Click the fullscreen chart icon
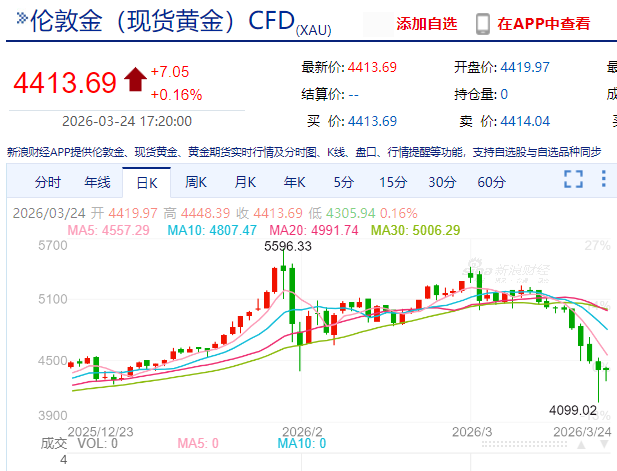The width and height of the screenshot is (617, 471). pos(573,179)
